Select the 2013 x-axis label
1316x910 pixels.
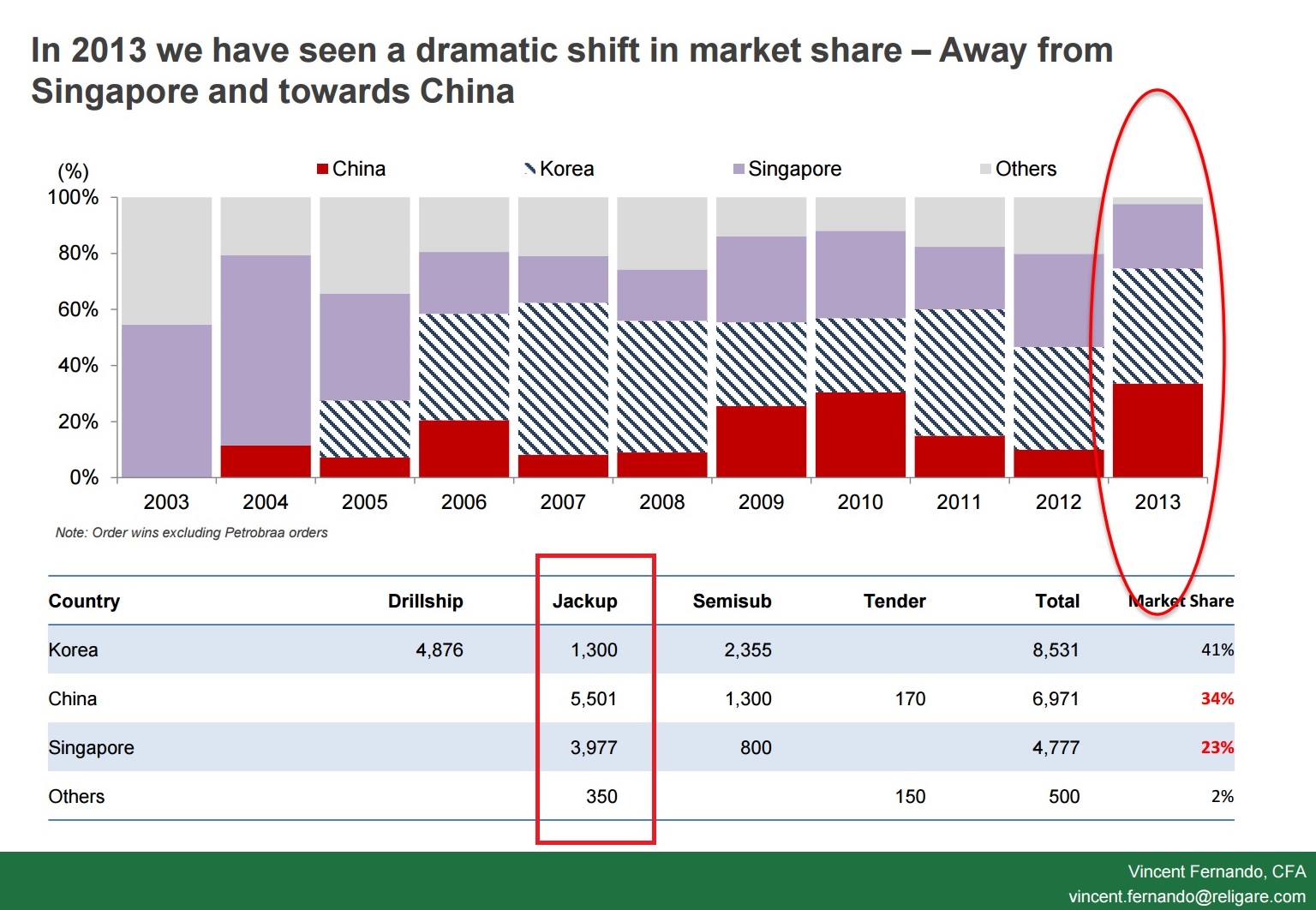1157,502
